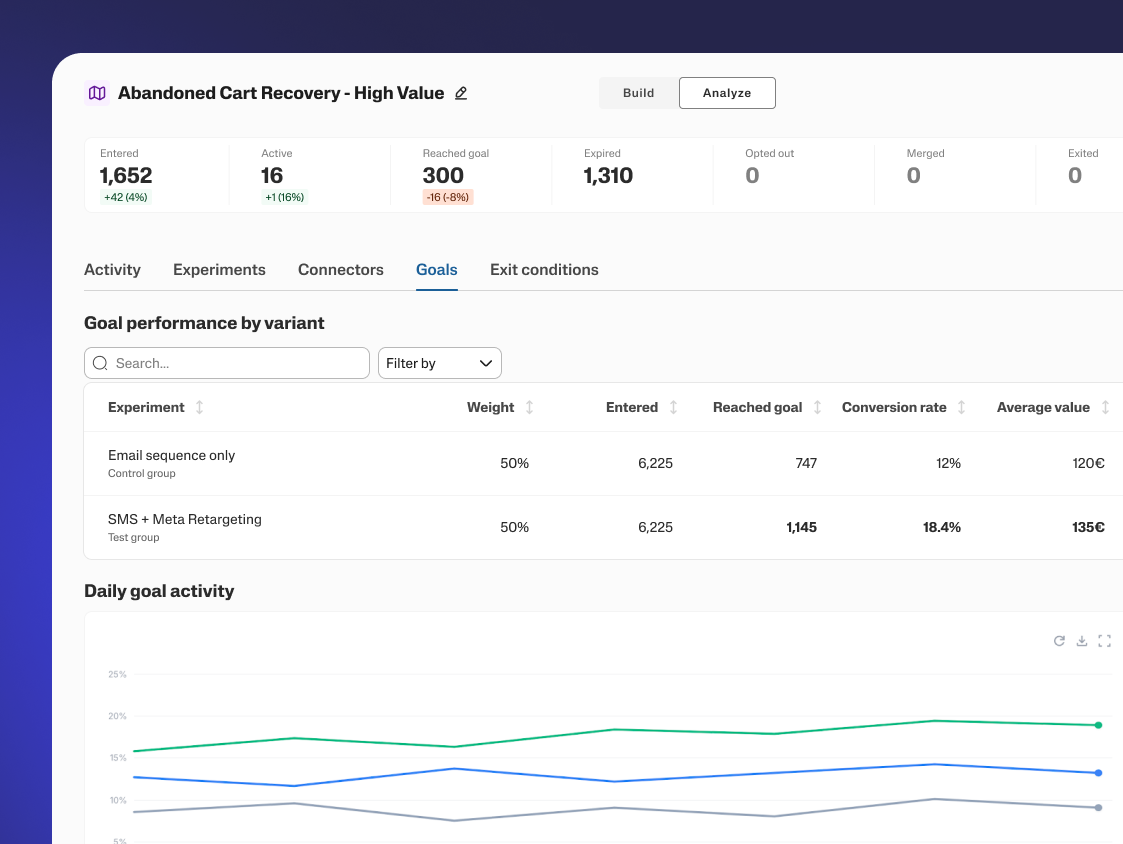
Task: Open the SMS + Meta Retargeting experiment
Action: point(184,520)
